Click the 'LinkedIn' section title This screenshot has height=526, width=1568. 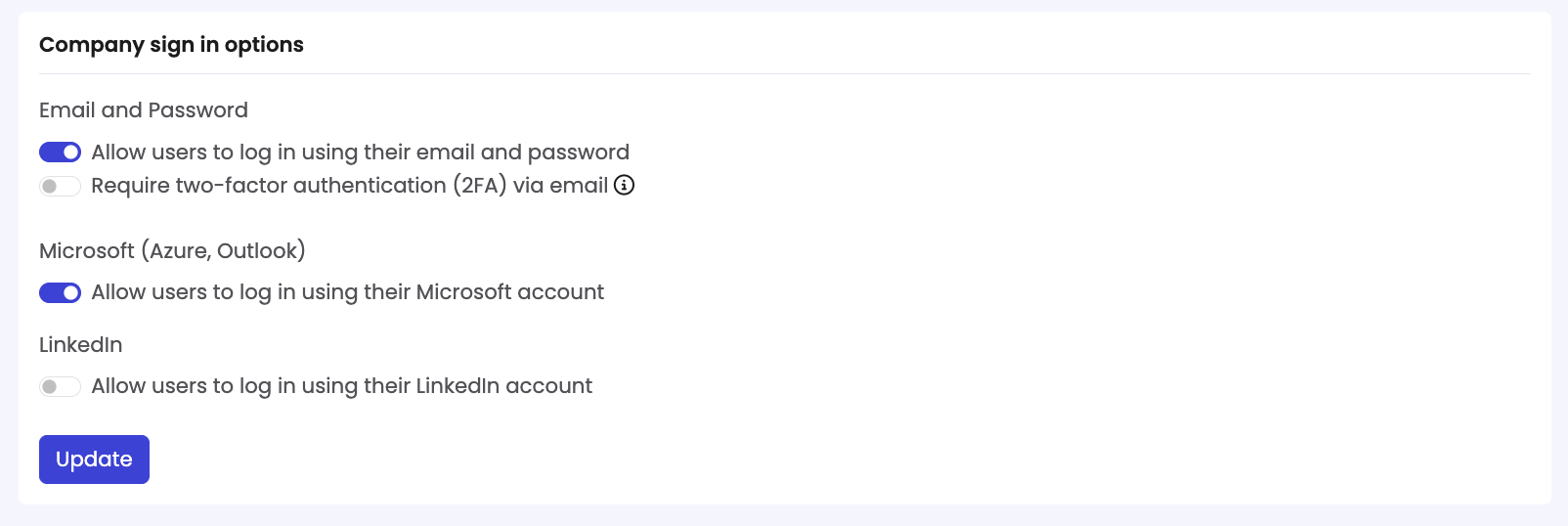tap(81, 345)
